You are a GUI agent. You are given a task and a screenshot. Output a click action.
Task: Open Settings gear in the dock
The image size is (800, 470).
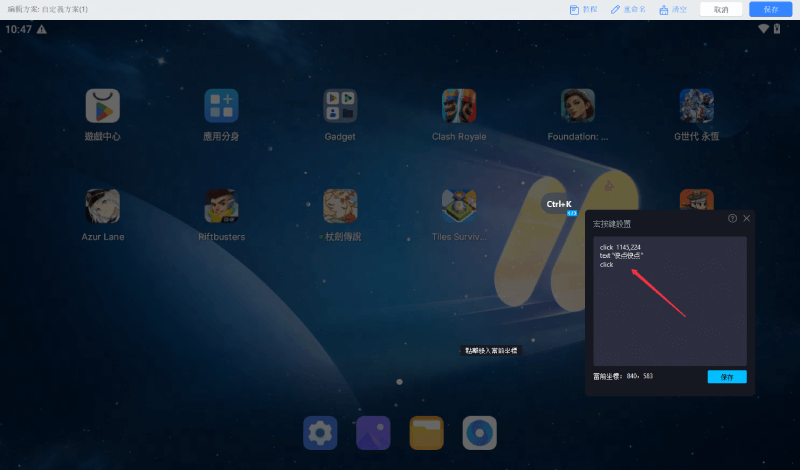click(320, 433)
